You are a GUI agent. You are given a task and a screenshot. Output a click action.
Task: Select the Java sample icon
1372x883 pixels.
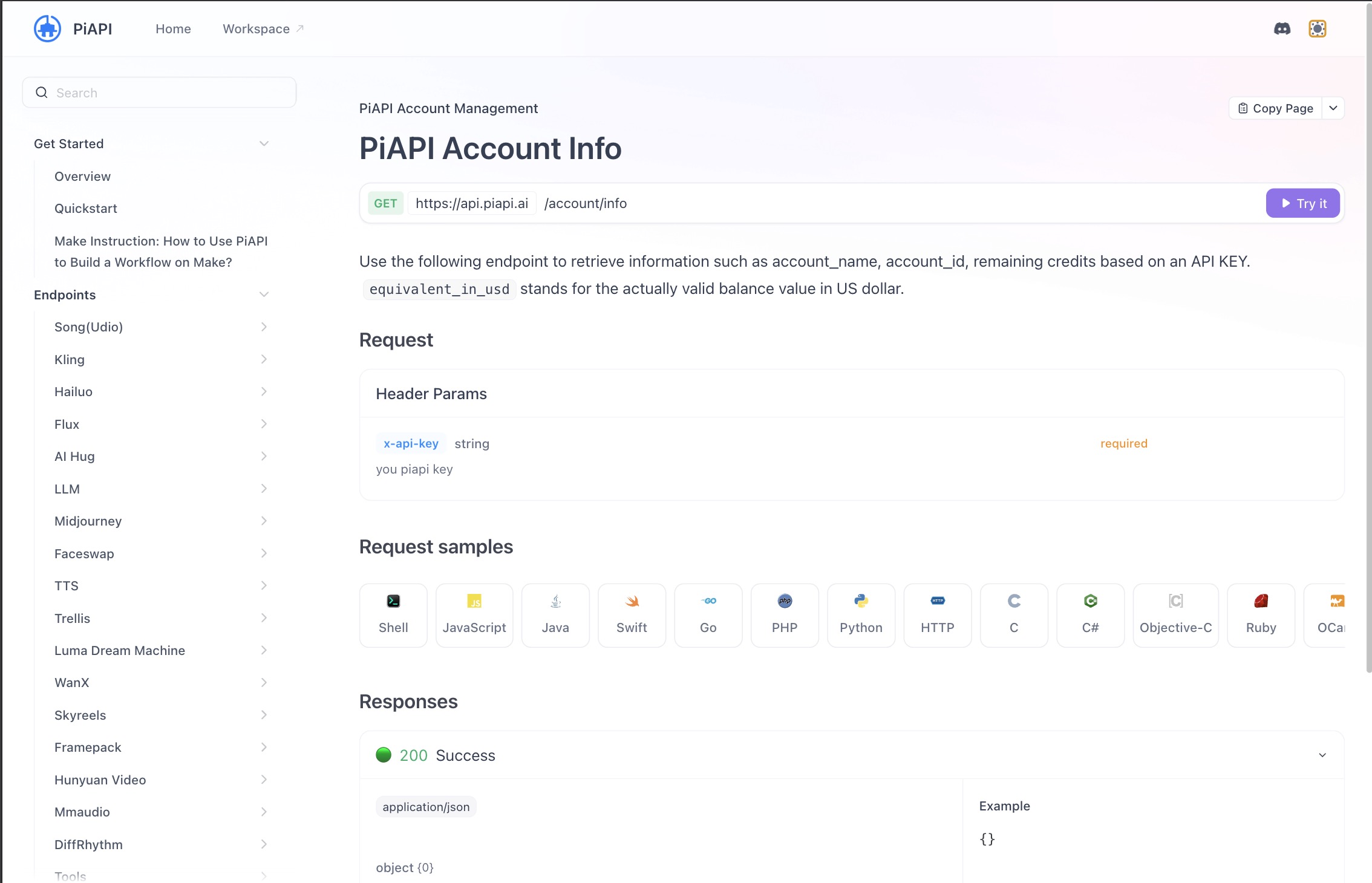pos(555,601)
